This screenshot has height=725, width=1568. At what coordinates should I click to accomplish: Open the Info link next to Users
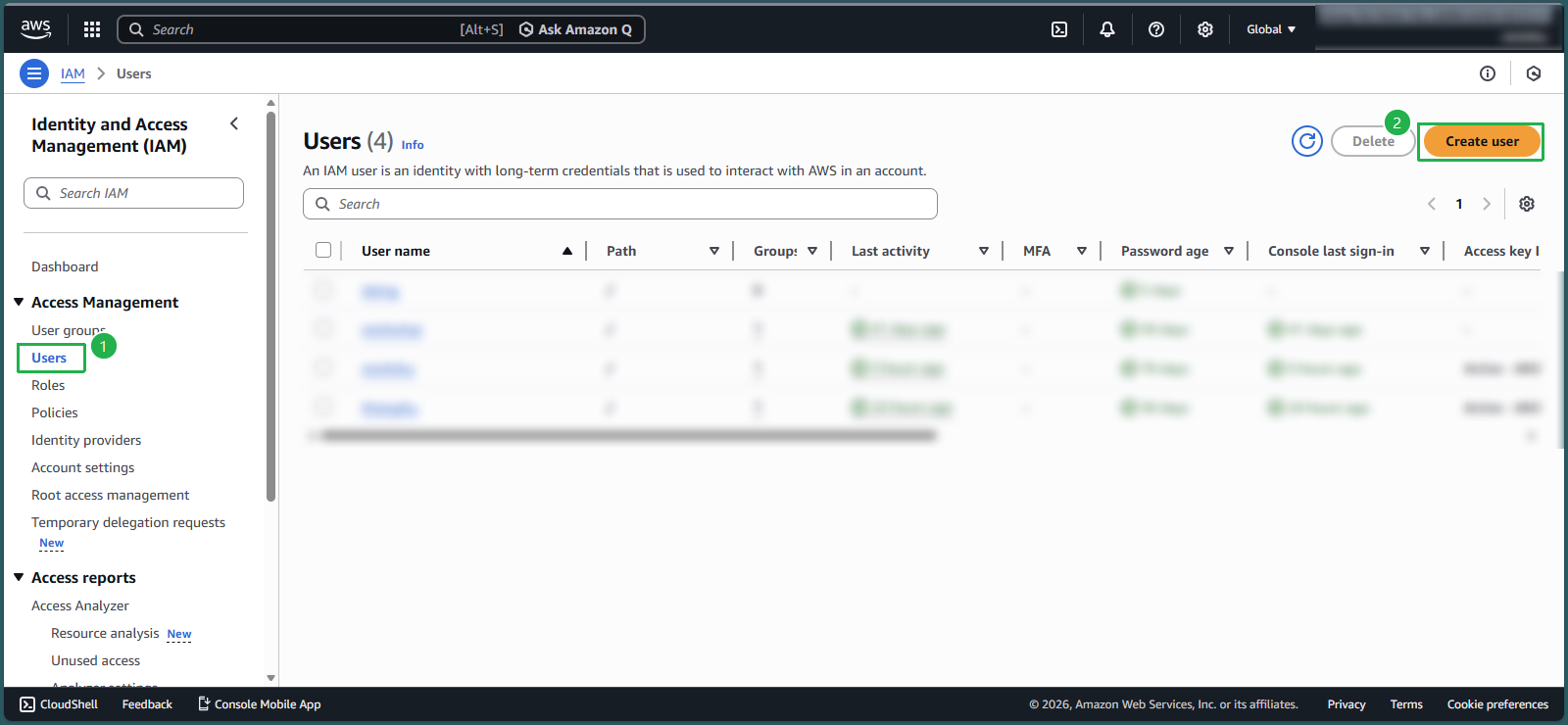pos(413,145)
